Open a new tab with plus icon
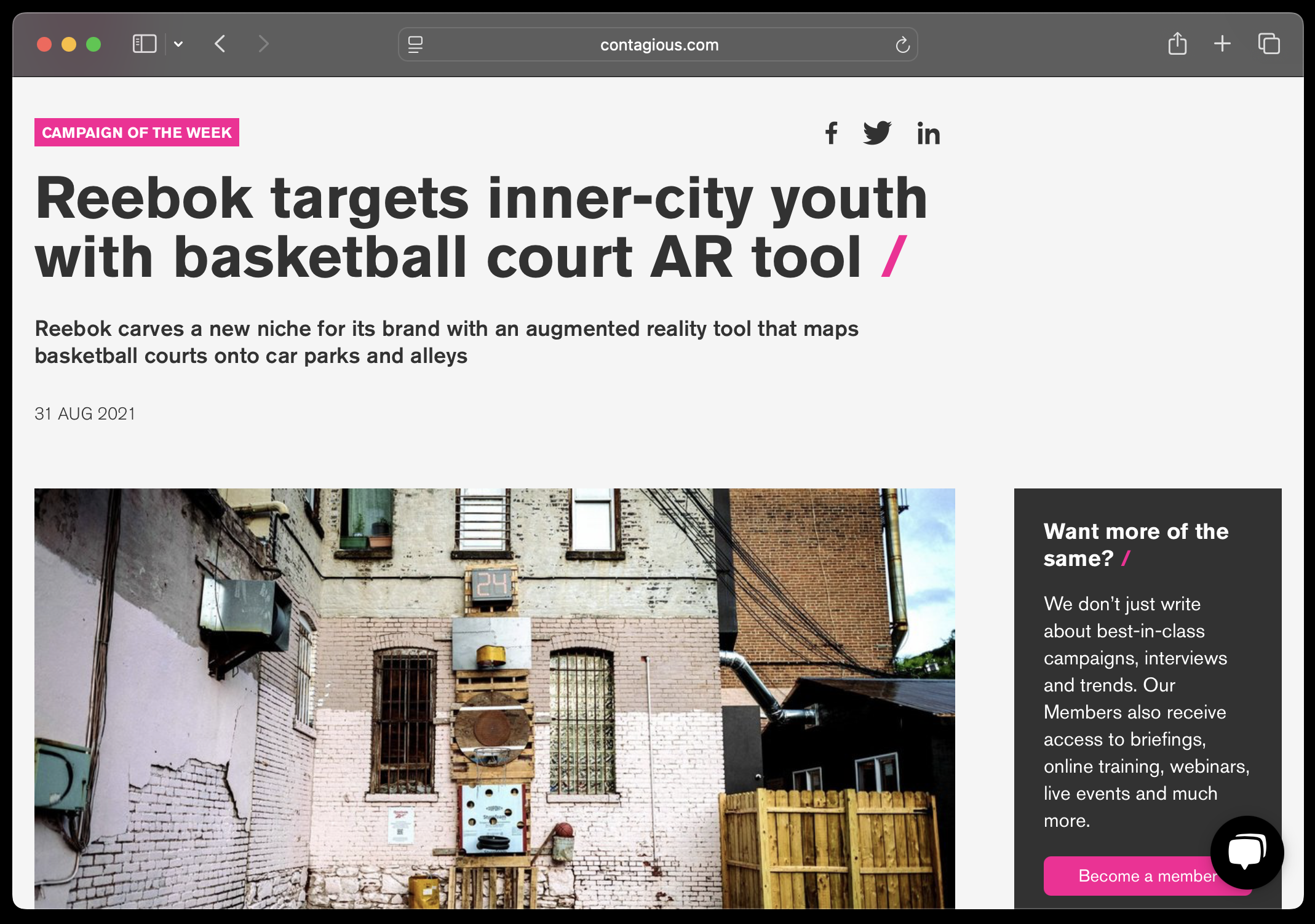1315x924 pixels. [x=1222, y=44]
